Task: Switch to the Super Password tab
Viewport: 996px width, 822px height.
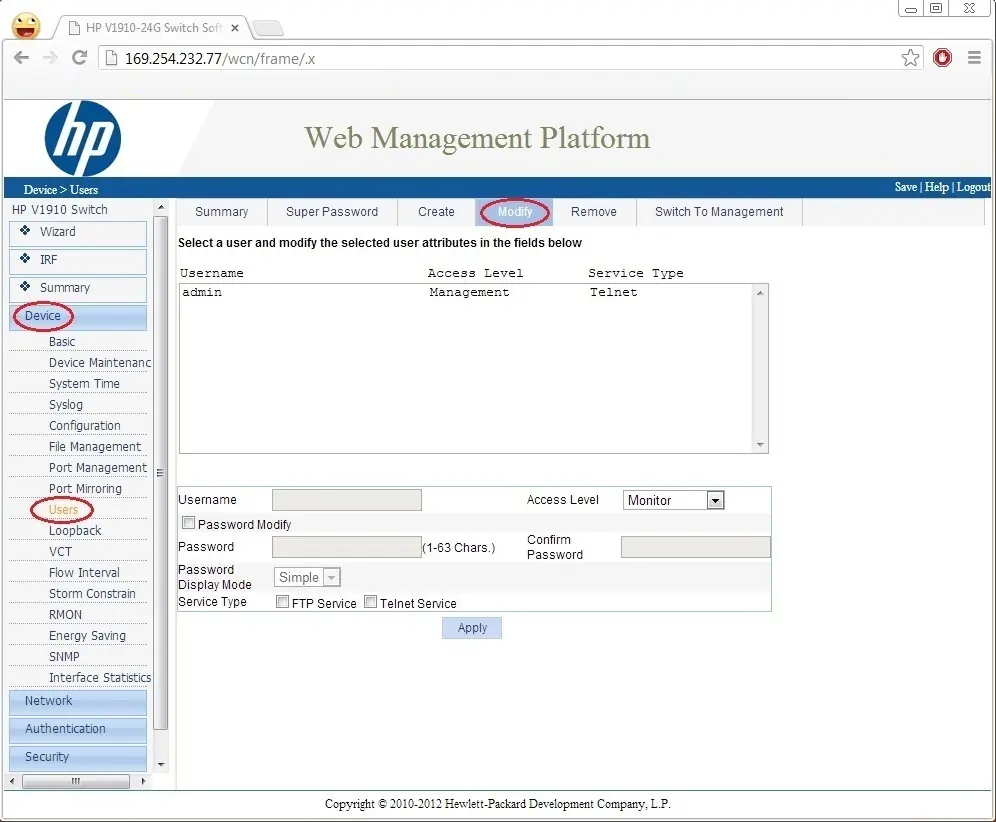Action: tap(332, 212)
